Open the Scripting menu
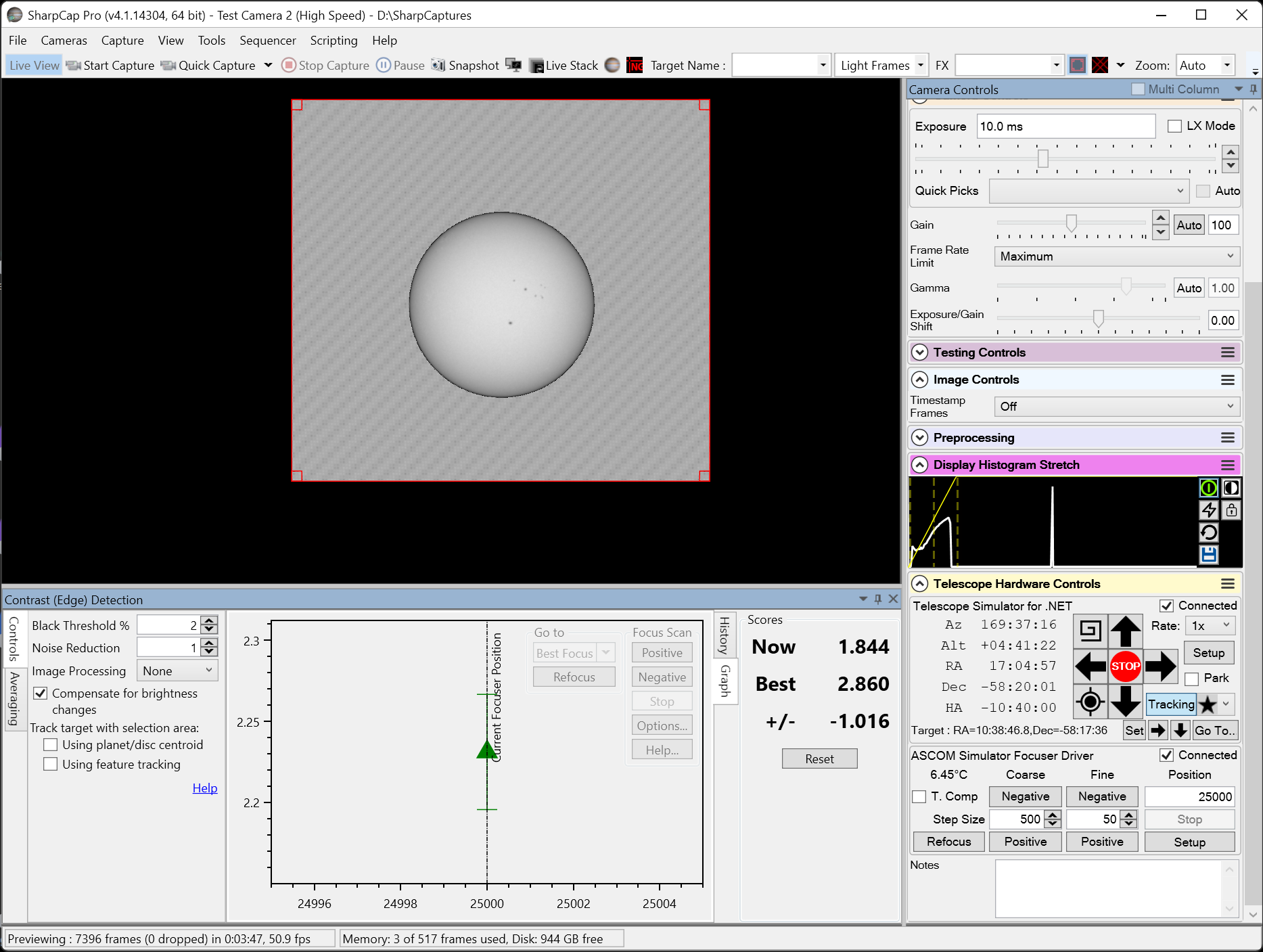The height and width of the screenshot is (952, 1263). pos(334,41)
